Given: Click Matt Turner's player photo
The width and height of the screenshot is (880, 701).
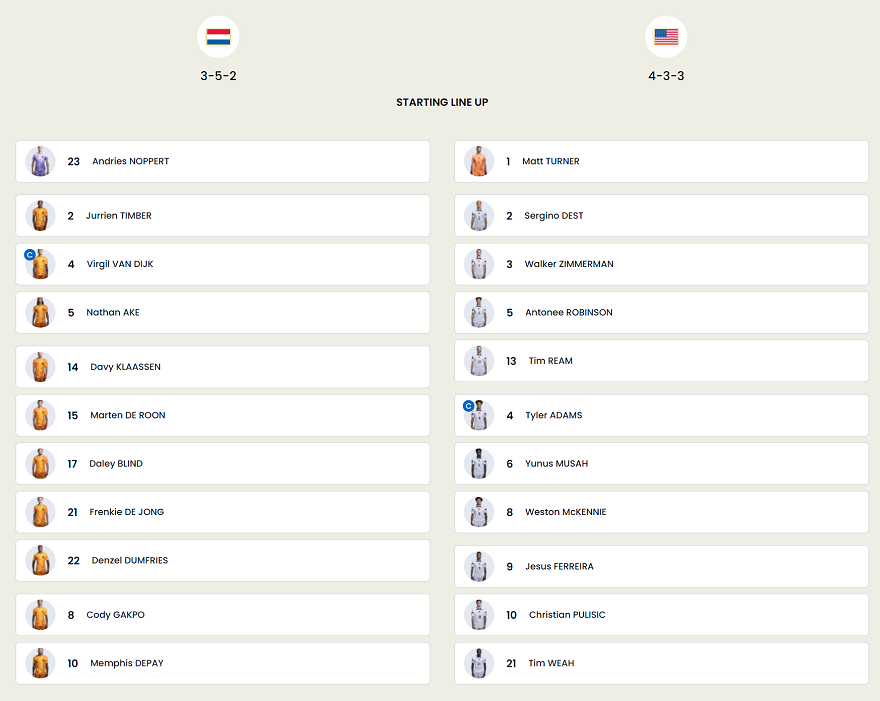Looking at the screenshot, I should click(x=479, y=161).
